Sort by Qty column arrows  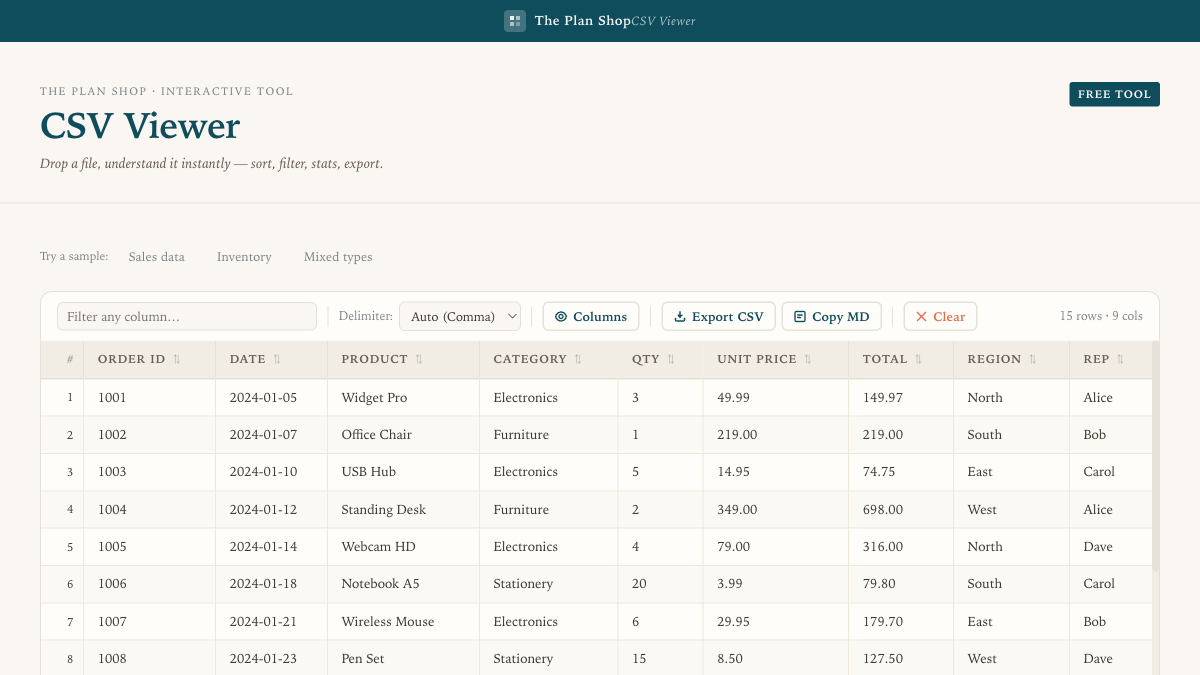pyautogui.click(x=671, y=359)
